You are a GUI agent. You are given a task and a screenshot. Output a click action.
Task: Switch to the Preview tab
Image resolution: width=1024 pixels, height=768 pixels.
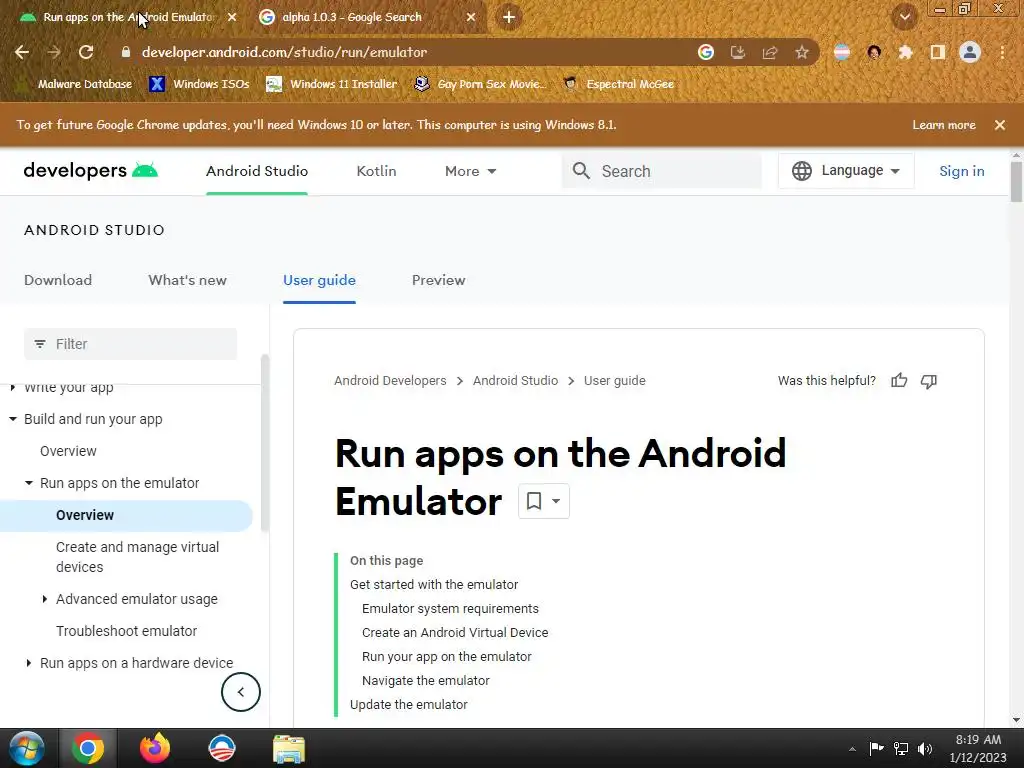point(438,280)
